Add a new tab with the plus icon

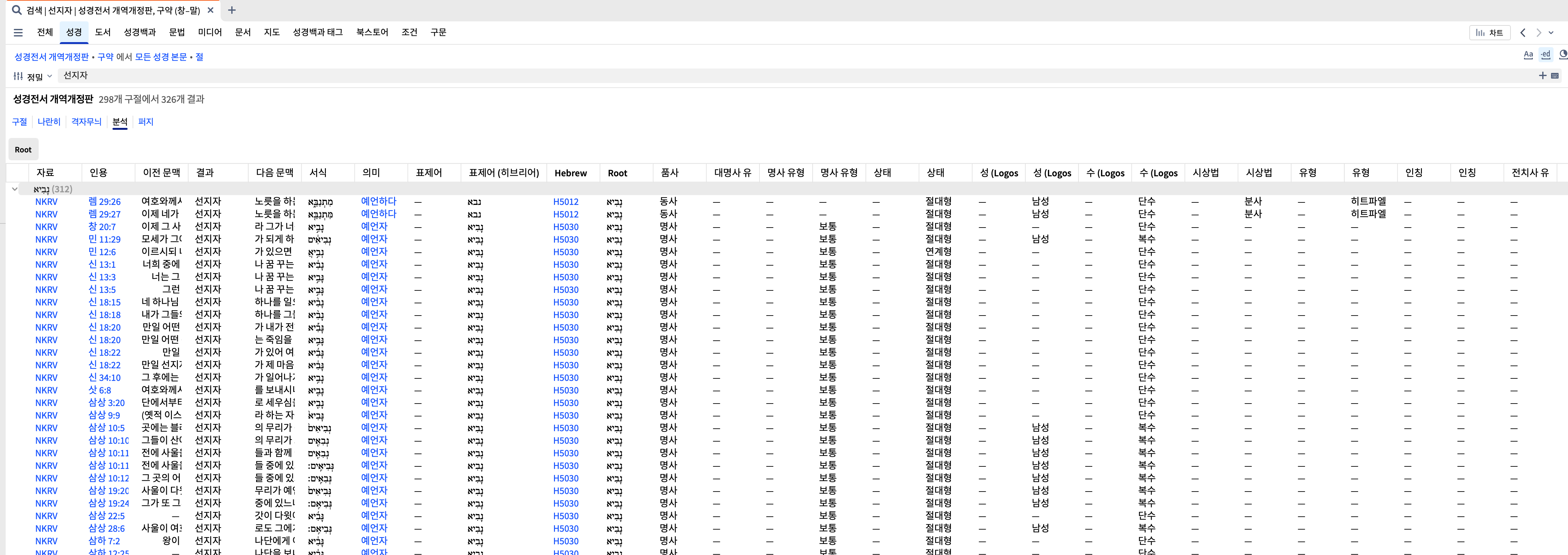pyautogui.click(x=232, y=10)
